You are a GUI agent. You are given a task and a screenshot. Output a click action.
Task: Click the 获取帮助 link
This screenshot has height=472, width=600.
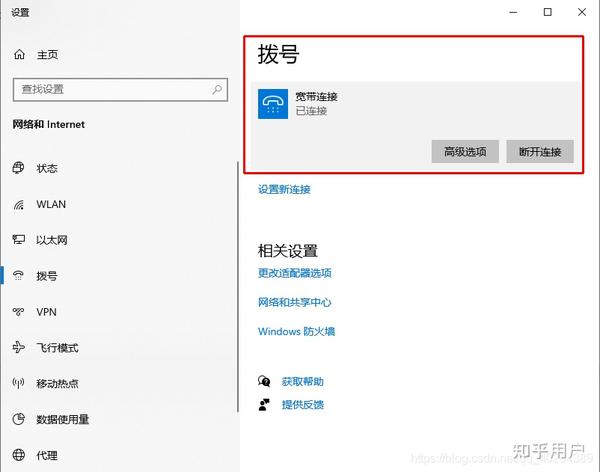point(303,381)
